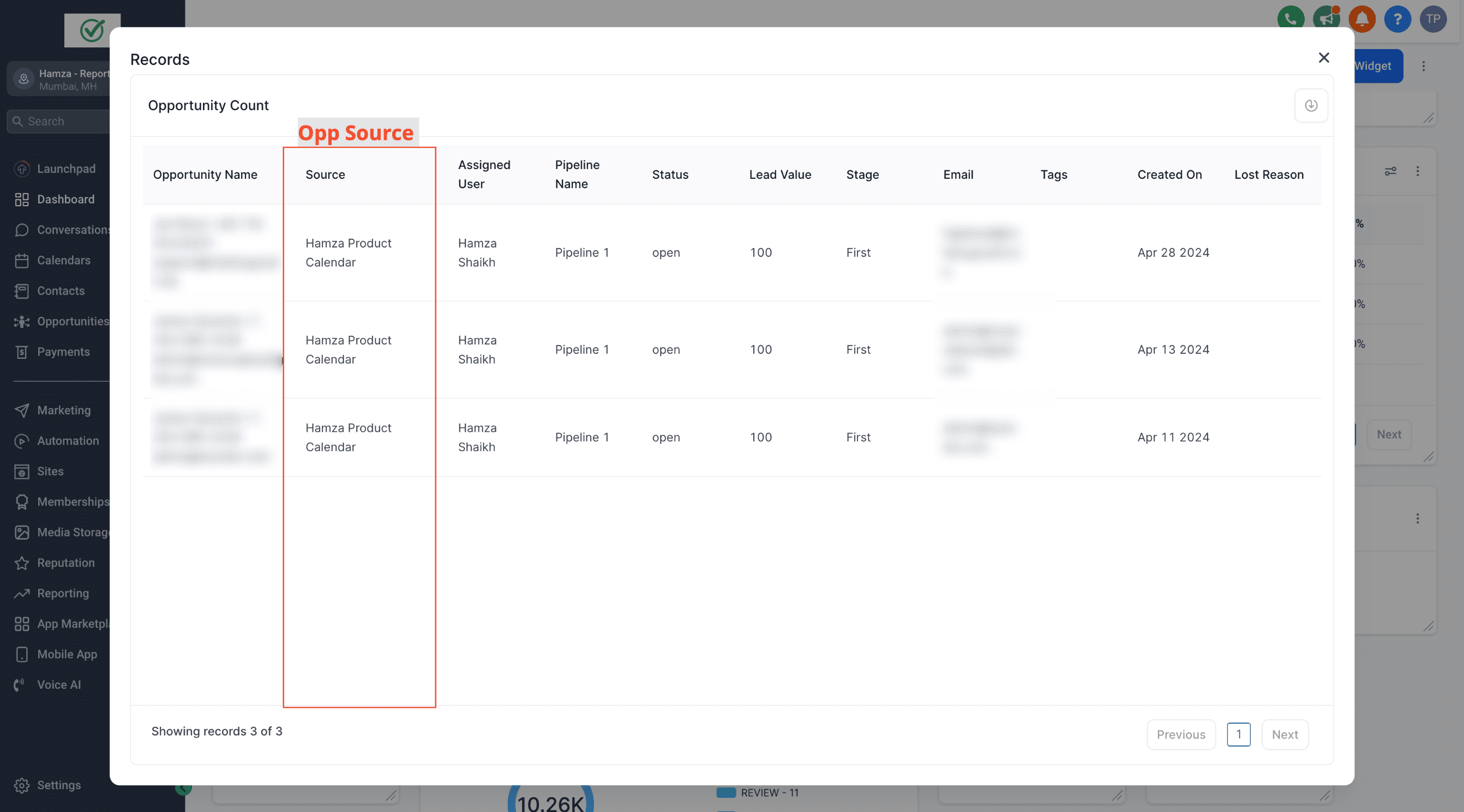The width and height of the screenshot is (1464, 812).
Task: Click the Apr 13 2024 created date
Action: click(1173, 350)
